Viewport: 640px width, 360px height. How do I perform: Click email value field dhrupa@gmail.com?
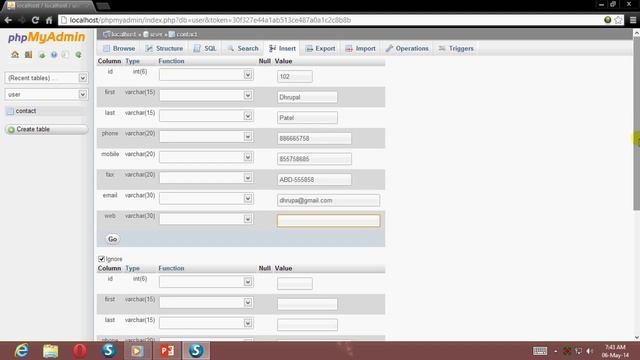point(328,200)
